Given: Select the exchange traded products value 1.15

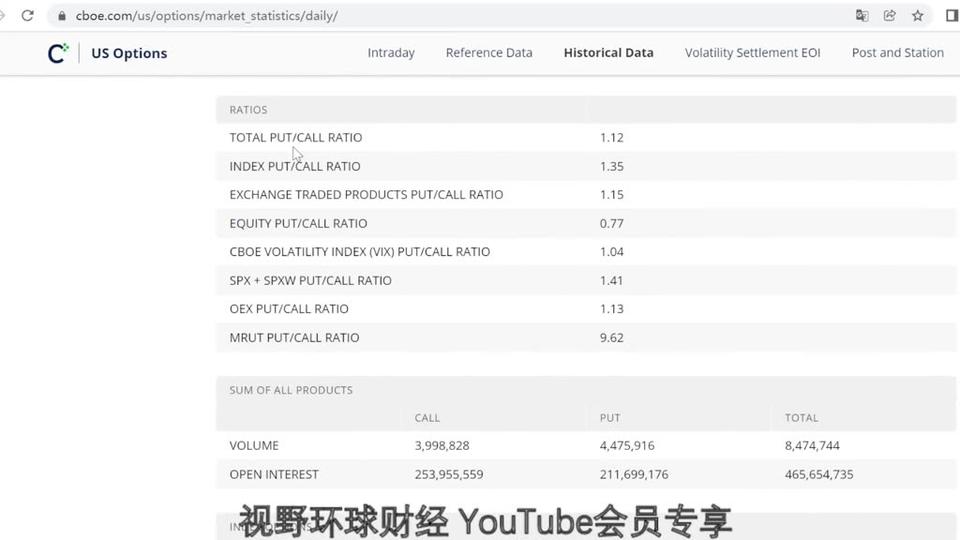Looking at the screenshot, I should 612,195.
